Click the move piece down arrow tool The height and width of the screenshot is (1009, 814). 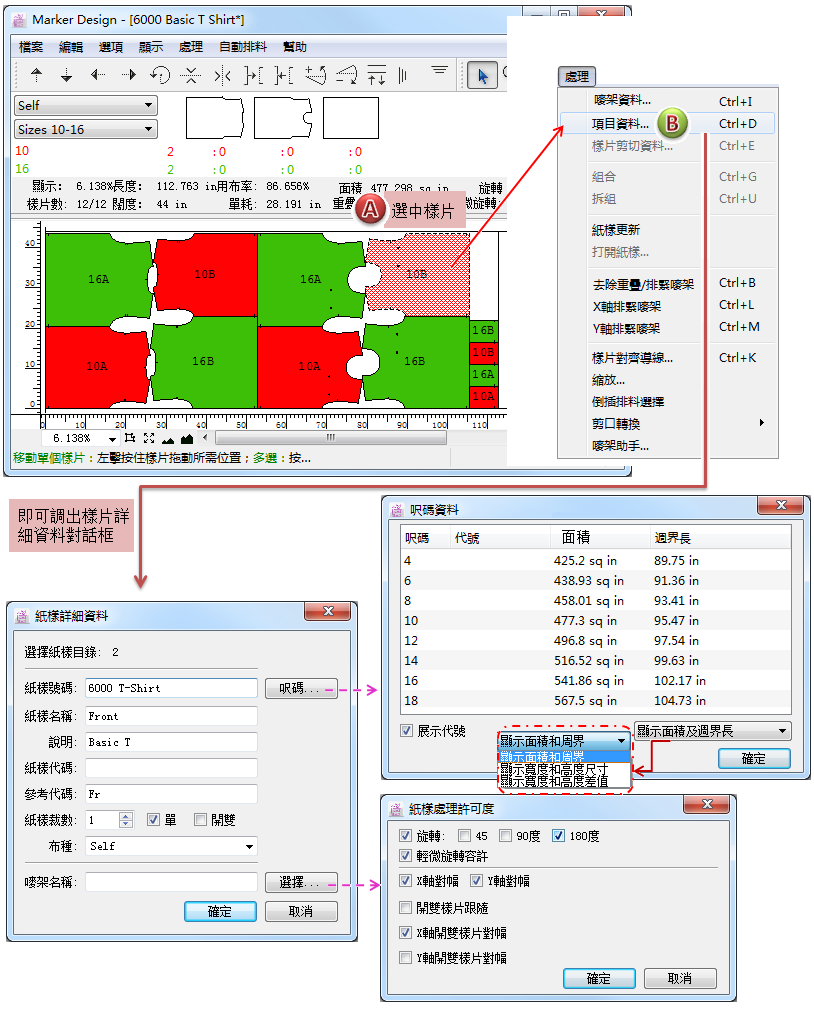pos(67,75)
